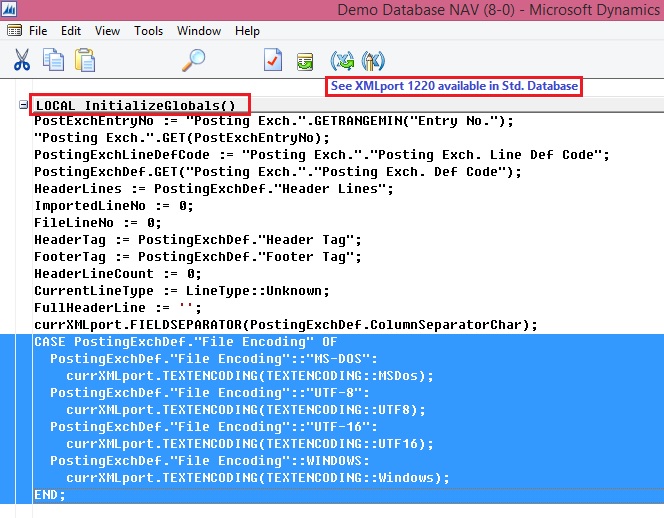Click the FileLineNo := 0 line
The width and height of the screenshot is (664, 518).
(98, 223)
